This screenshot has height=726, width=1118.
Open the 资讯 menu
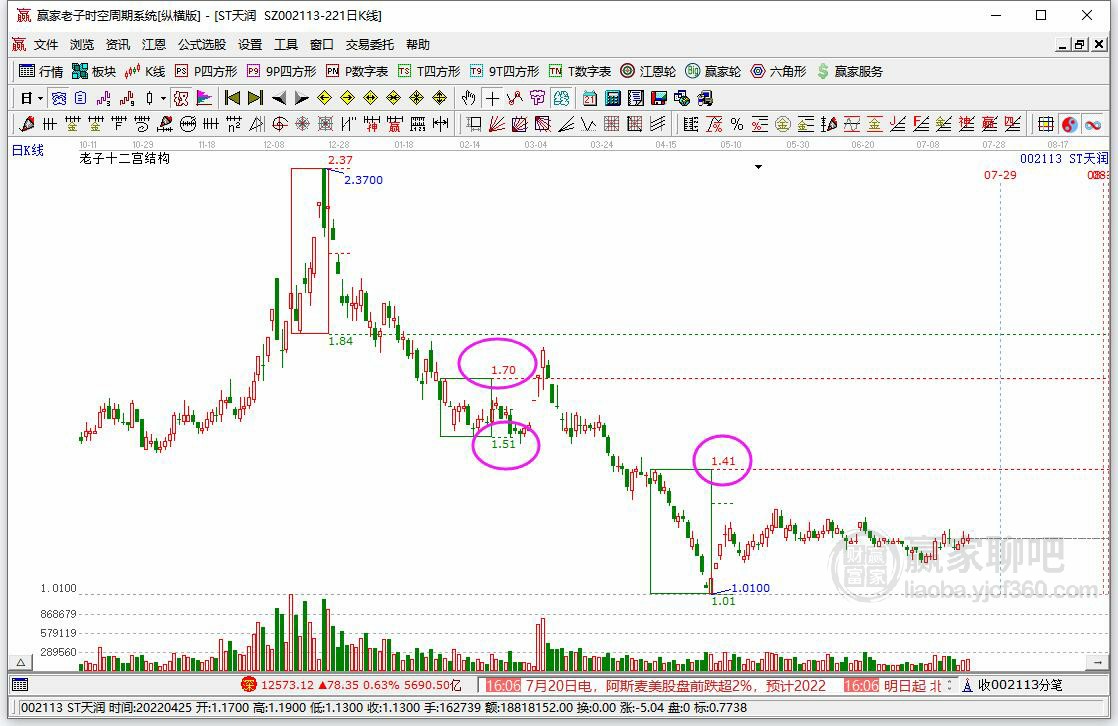(x=118, y=44)
